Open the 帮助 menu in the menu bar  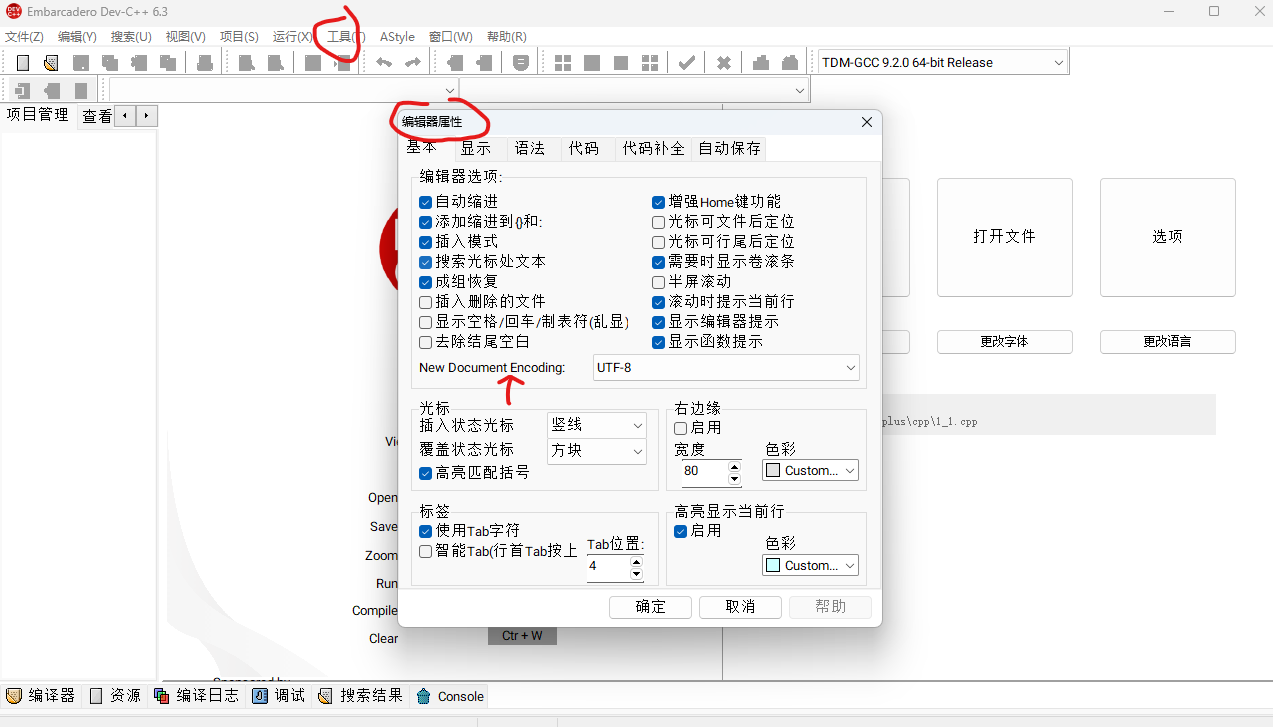507,37
